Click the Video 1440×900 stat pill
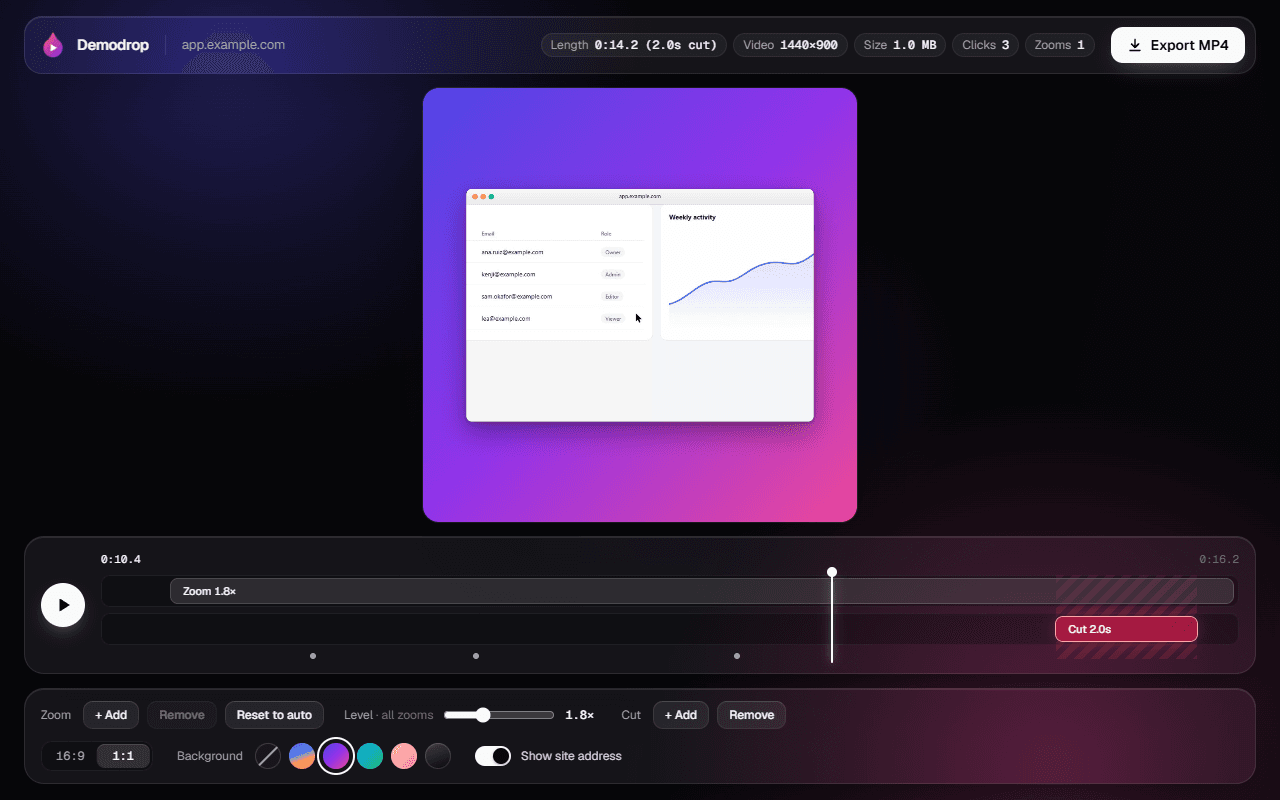The height and width of the screenshot is (800, 1280). pos(790,45)
